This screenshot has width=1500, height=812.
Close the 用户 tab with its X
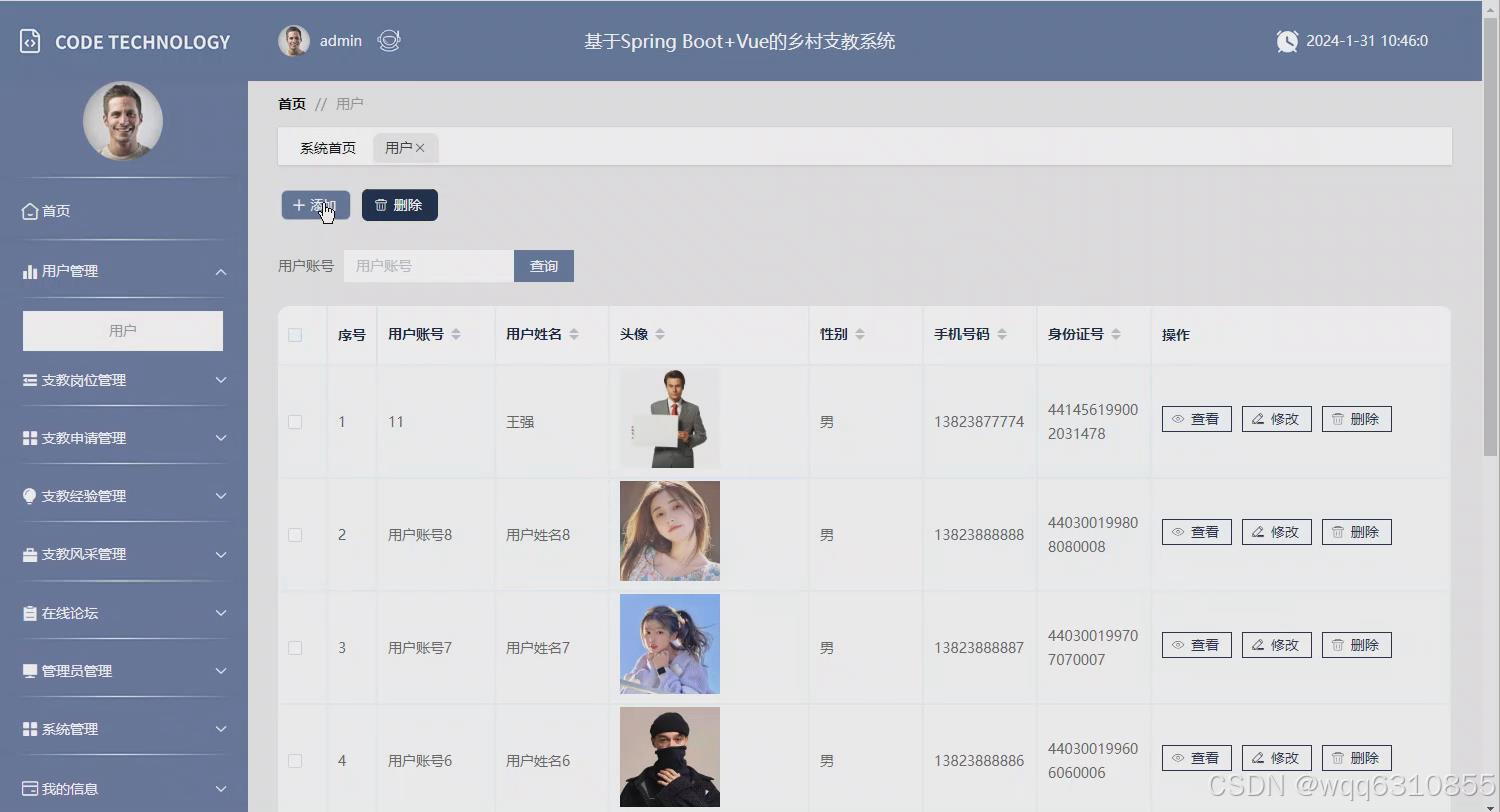(420, 148)
